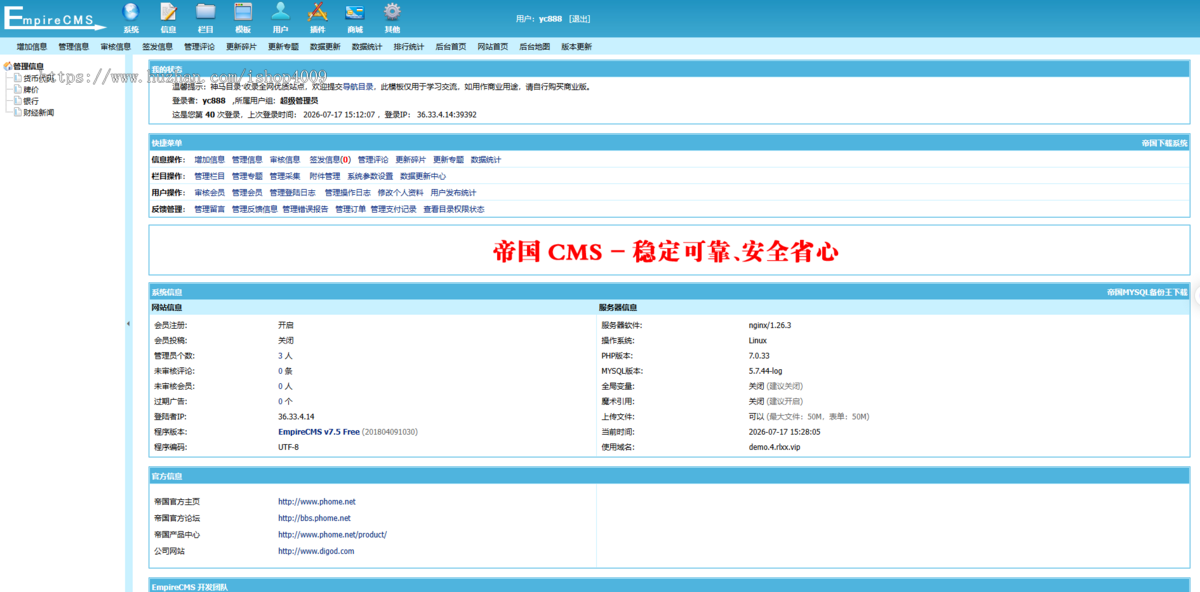Open the 系统 (System) globe icon
This screenshot has height=592, width=1200.
pos(131,12)
